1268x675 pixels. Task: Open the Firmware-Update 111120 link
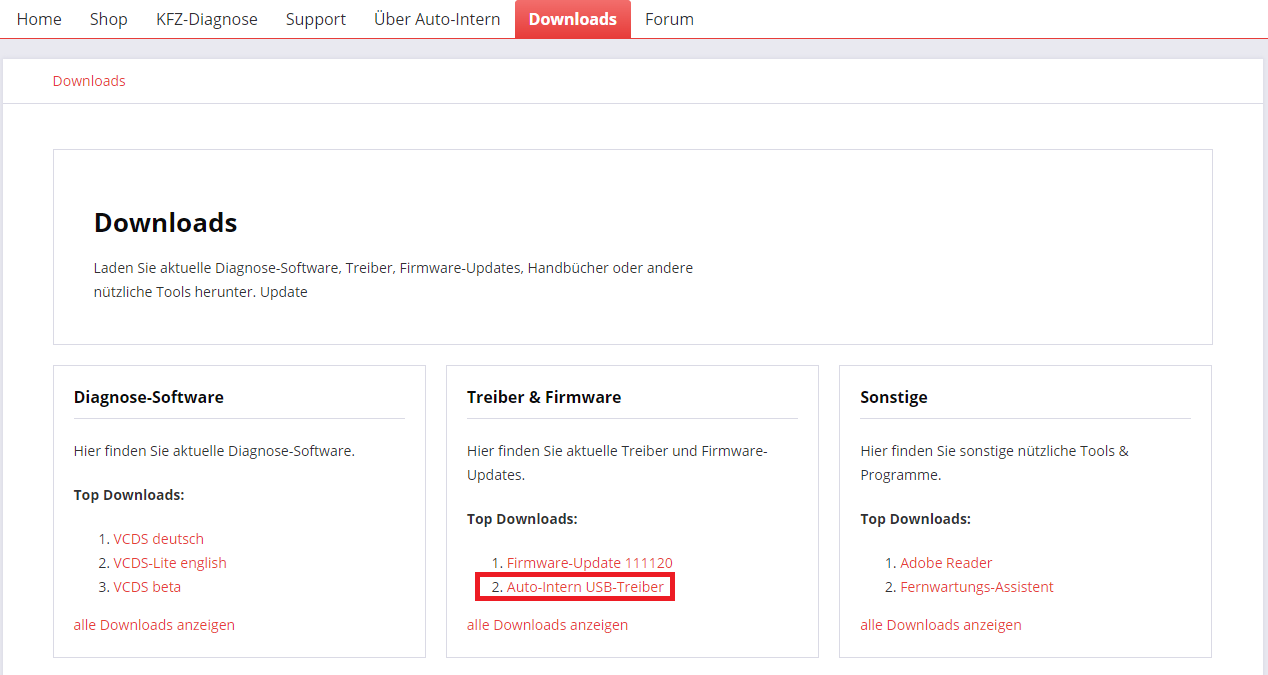589,563
